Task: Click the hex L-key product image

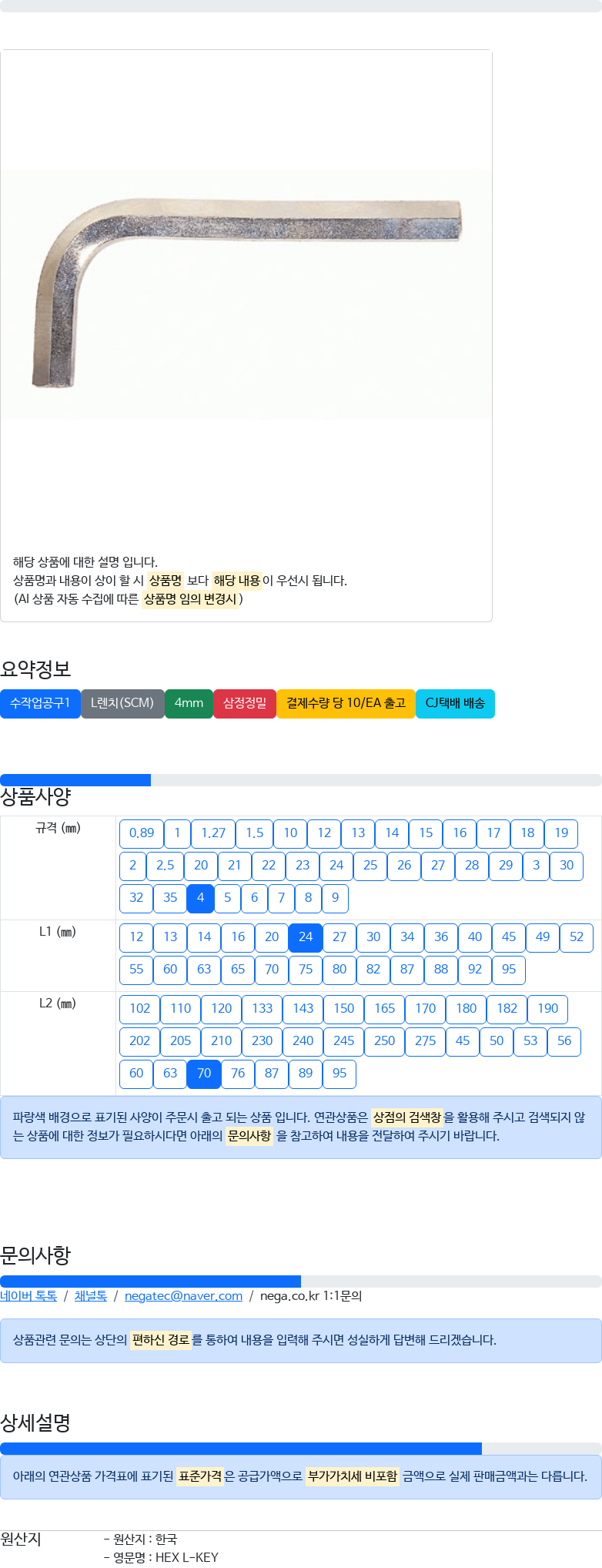Action: click(246, 295)
